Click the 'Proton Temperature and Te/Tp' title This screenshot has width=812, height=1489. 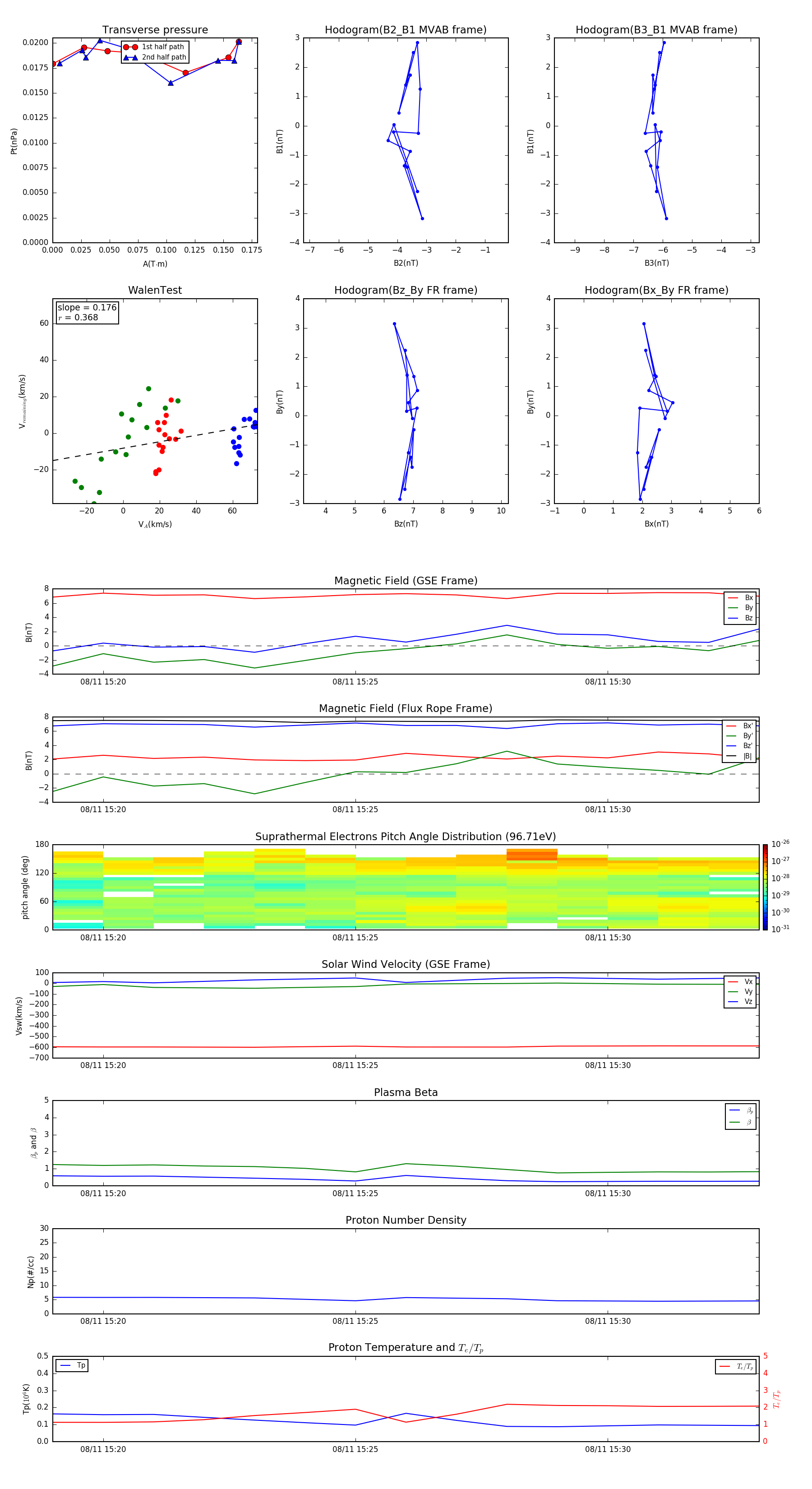pyautogui.click(x=406, y=1348)
